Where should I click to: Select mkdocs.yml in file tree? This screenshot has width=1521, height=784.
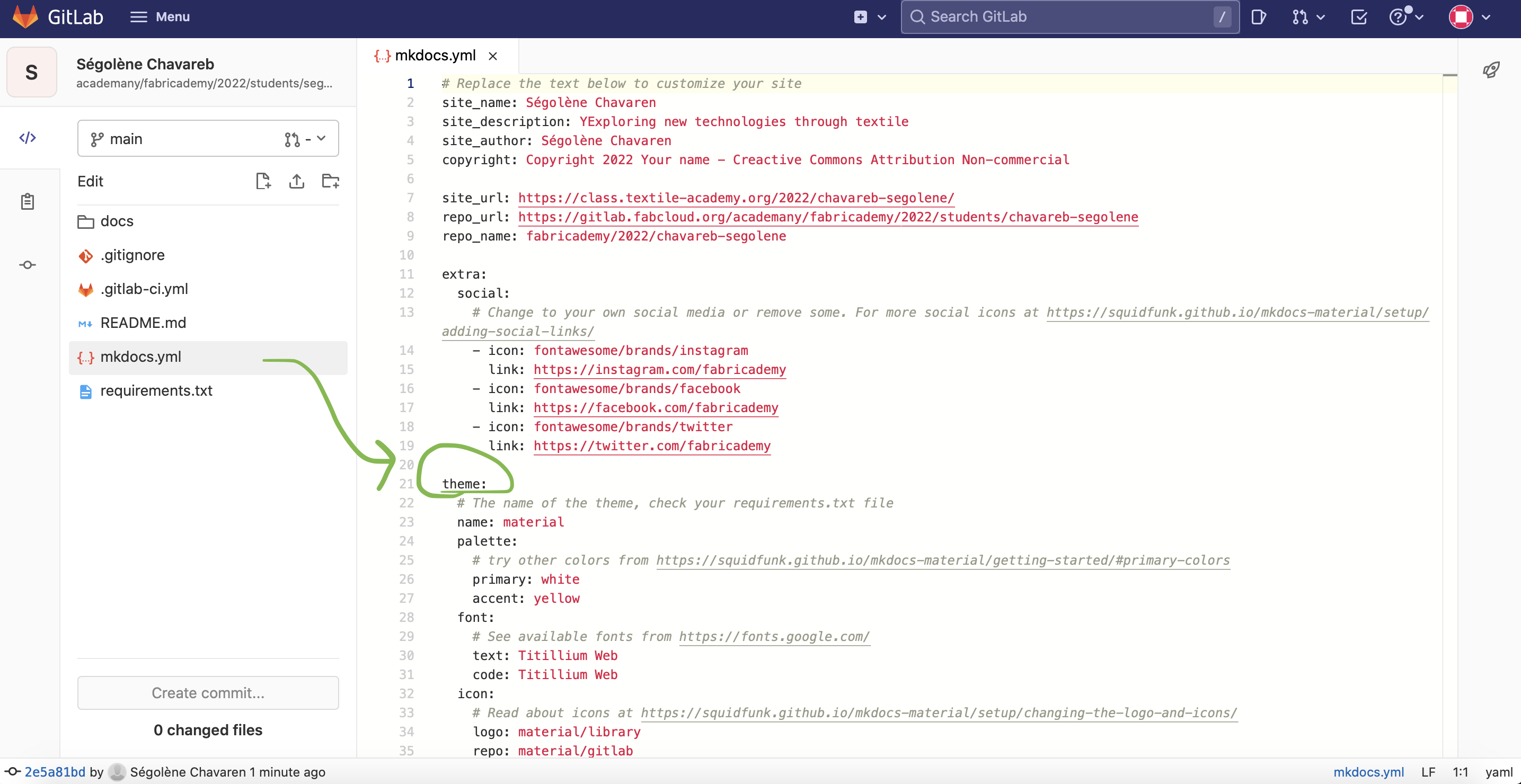coord(208,357)
